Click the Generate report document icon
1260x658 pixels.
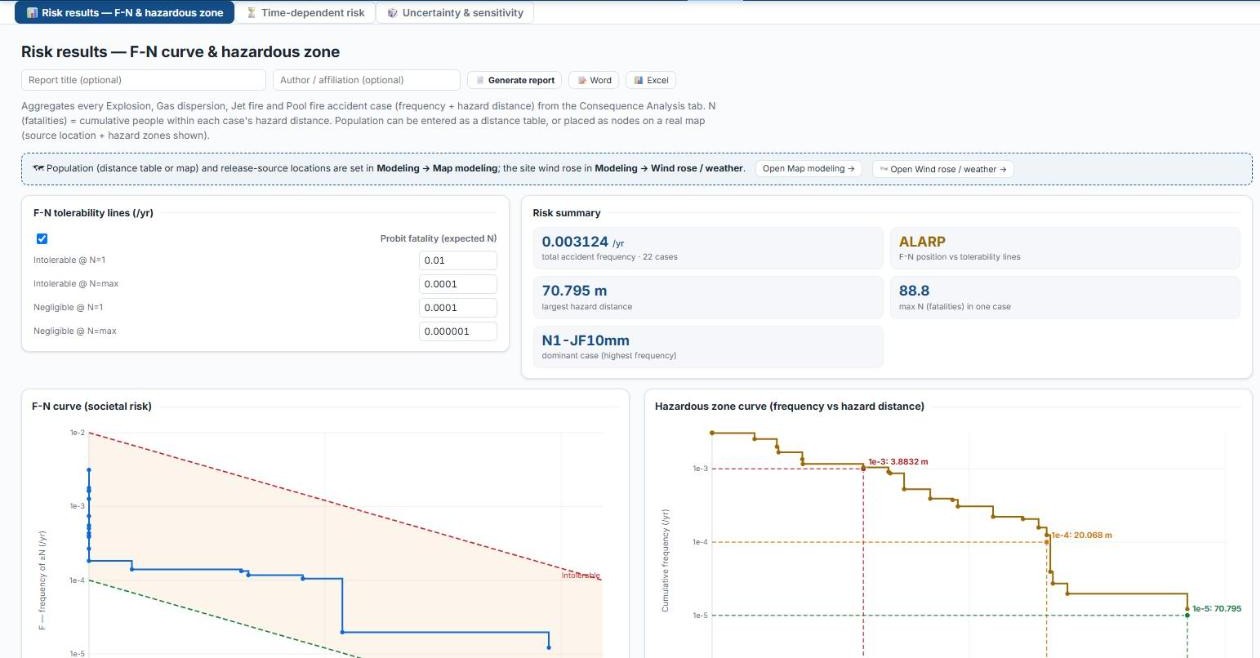click(x=480, y=80)
